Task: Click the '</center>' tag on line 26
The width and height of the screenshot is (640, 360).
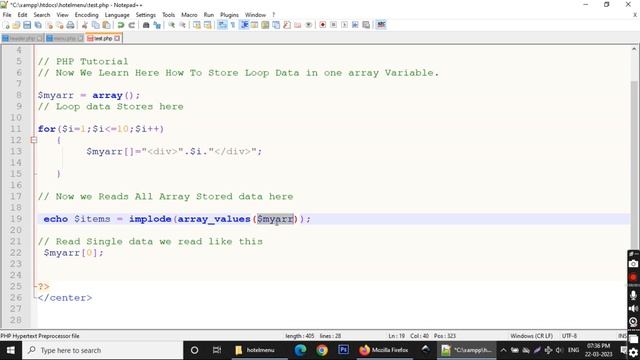Action: 65,298
